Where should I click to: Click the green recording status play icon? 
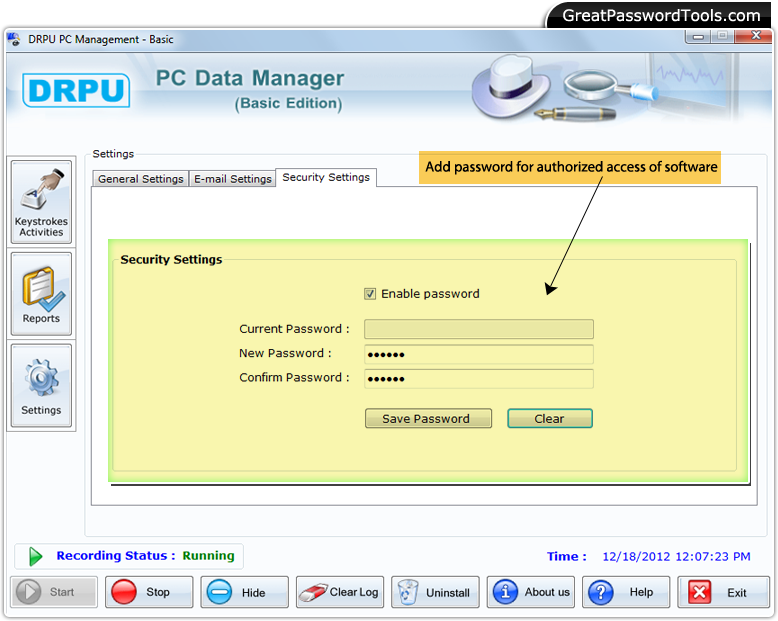(35, 556)
